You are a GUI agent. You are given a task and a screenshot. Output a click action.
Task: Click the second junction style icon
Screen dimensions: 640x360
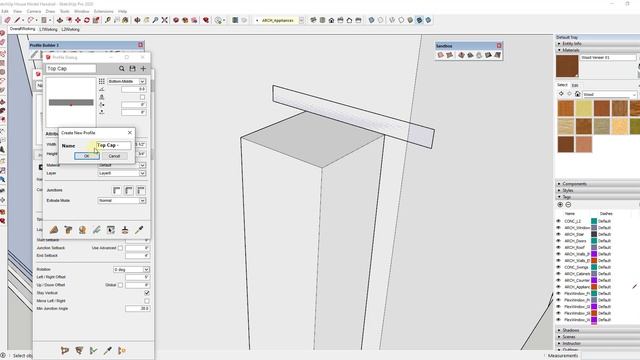click(x=129, y=190)
